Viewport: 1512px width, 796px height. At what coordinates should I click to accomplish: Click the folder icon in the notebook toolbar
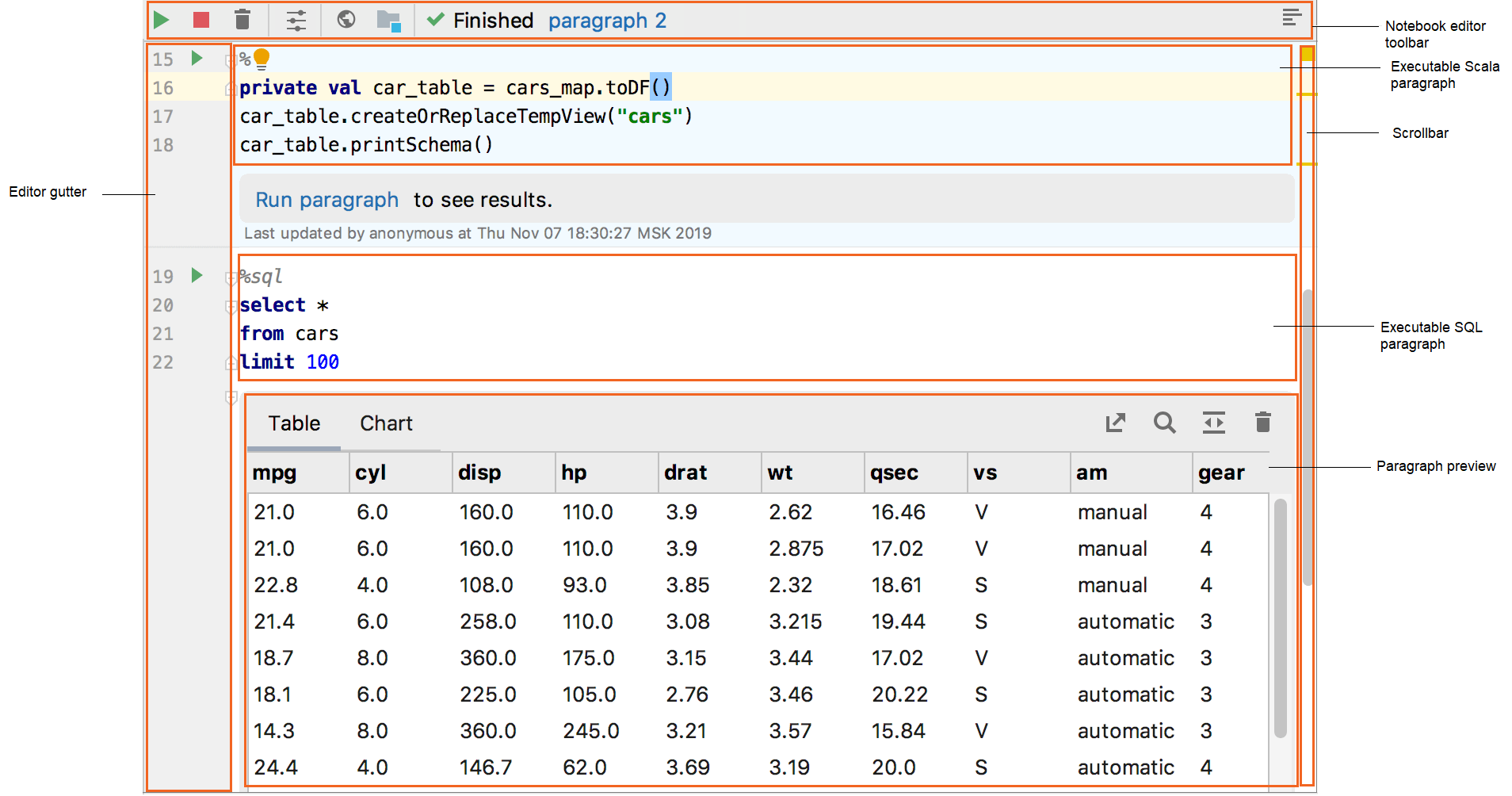point(388,21)
